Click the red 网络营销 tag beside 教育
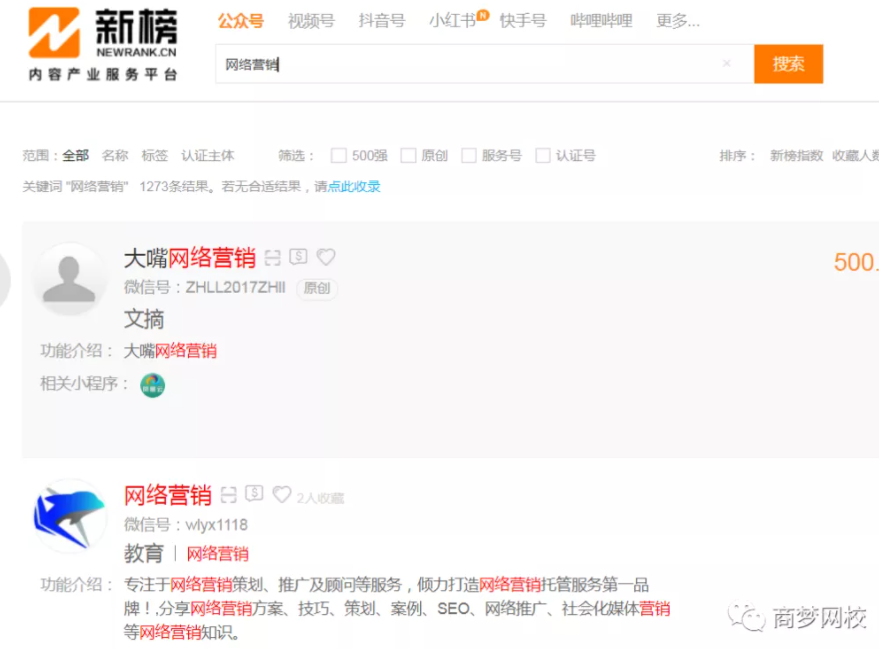The height and width of the screenshot is (649, 879). [218, 554]
